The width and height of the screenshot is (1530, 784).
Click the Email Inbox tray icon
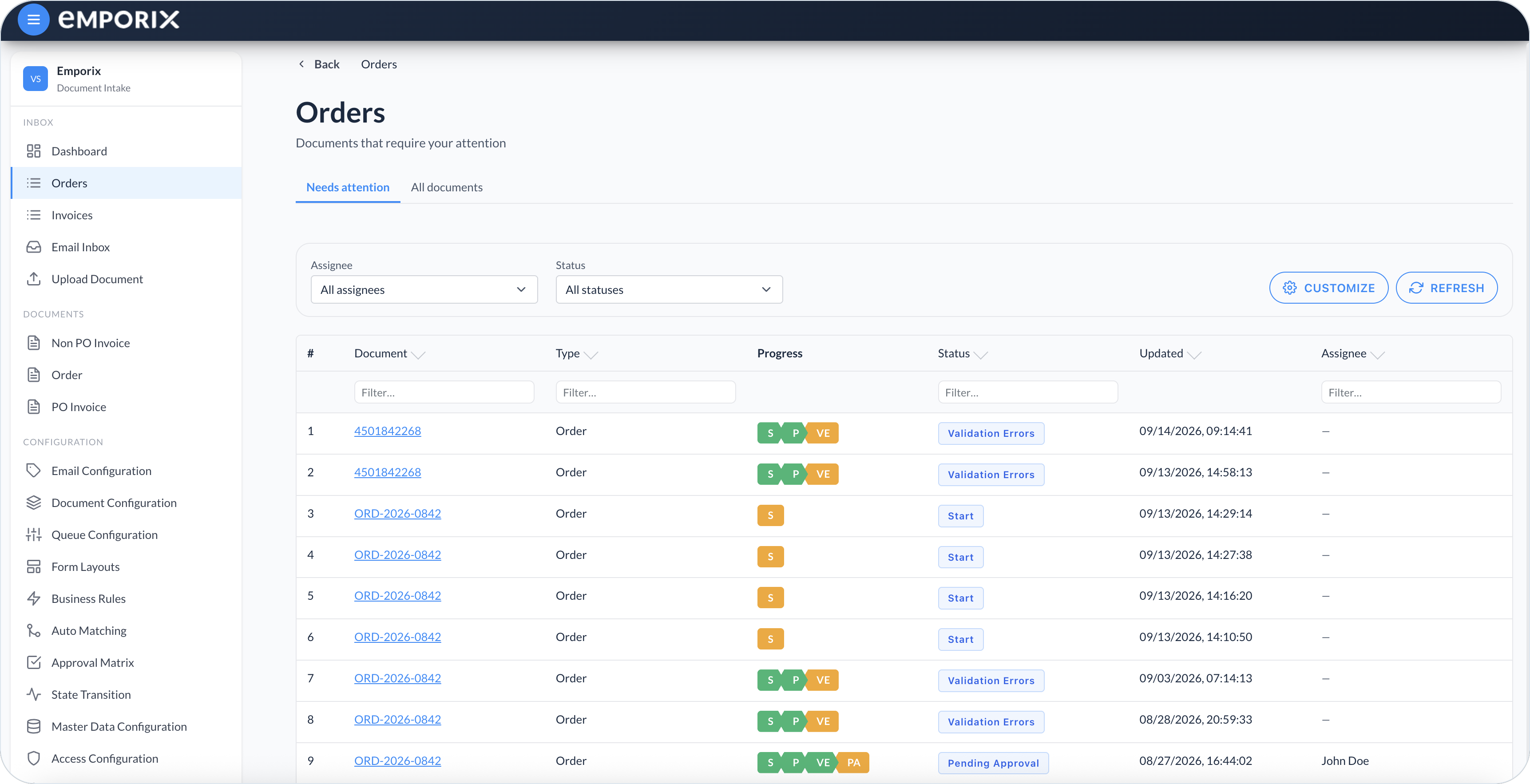point(34,247)
